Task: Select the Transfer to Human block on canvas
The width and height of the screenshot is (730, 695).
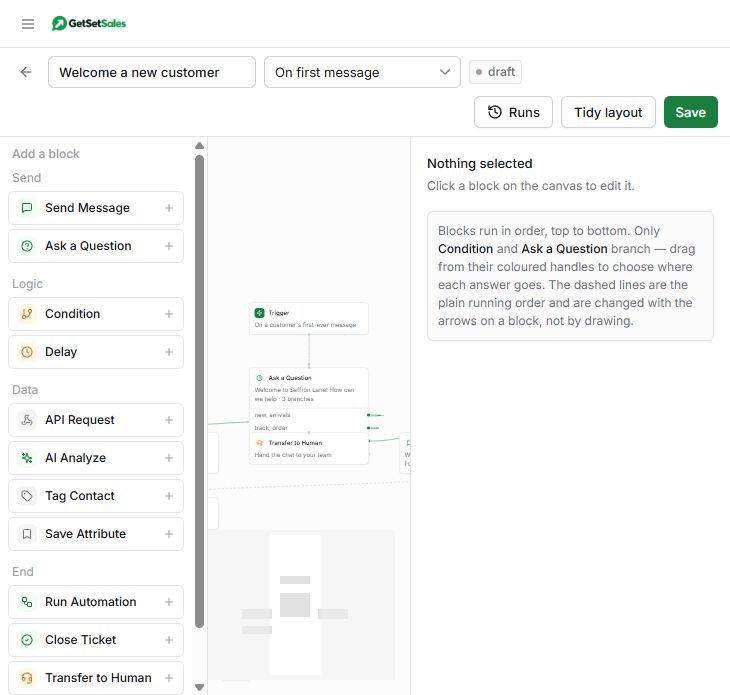Action: (309, 449)
